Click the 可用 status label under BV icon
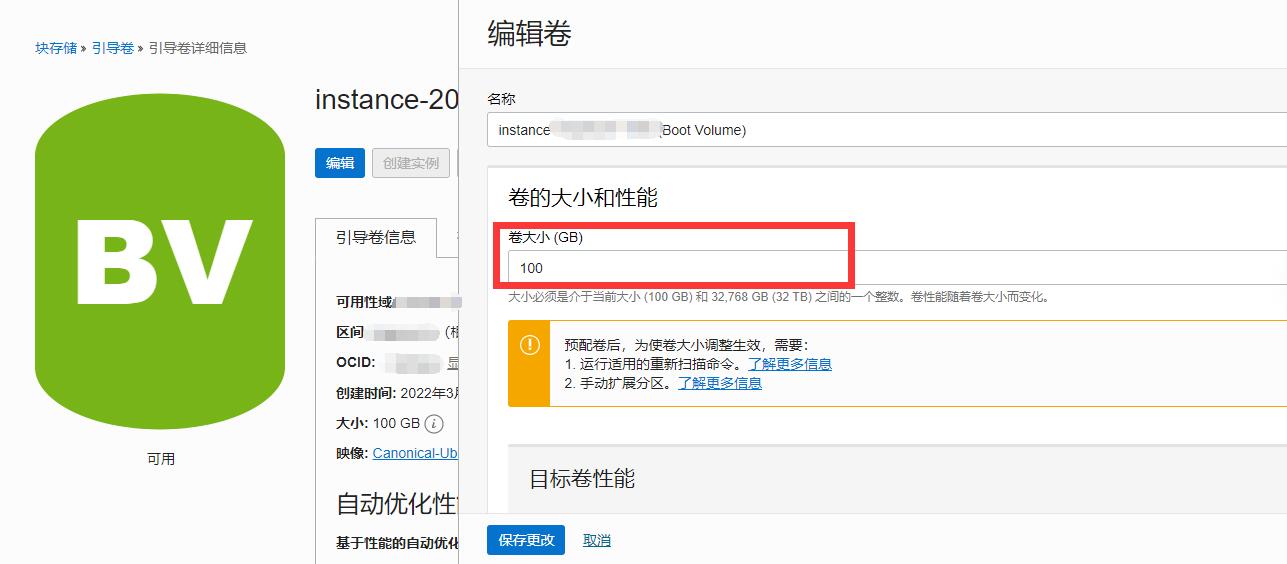Screen dimensions: 1287x564 [161, 459]
